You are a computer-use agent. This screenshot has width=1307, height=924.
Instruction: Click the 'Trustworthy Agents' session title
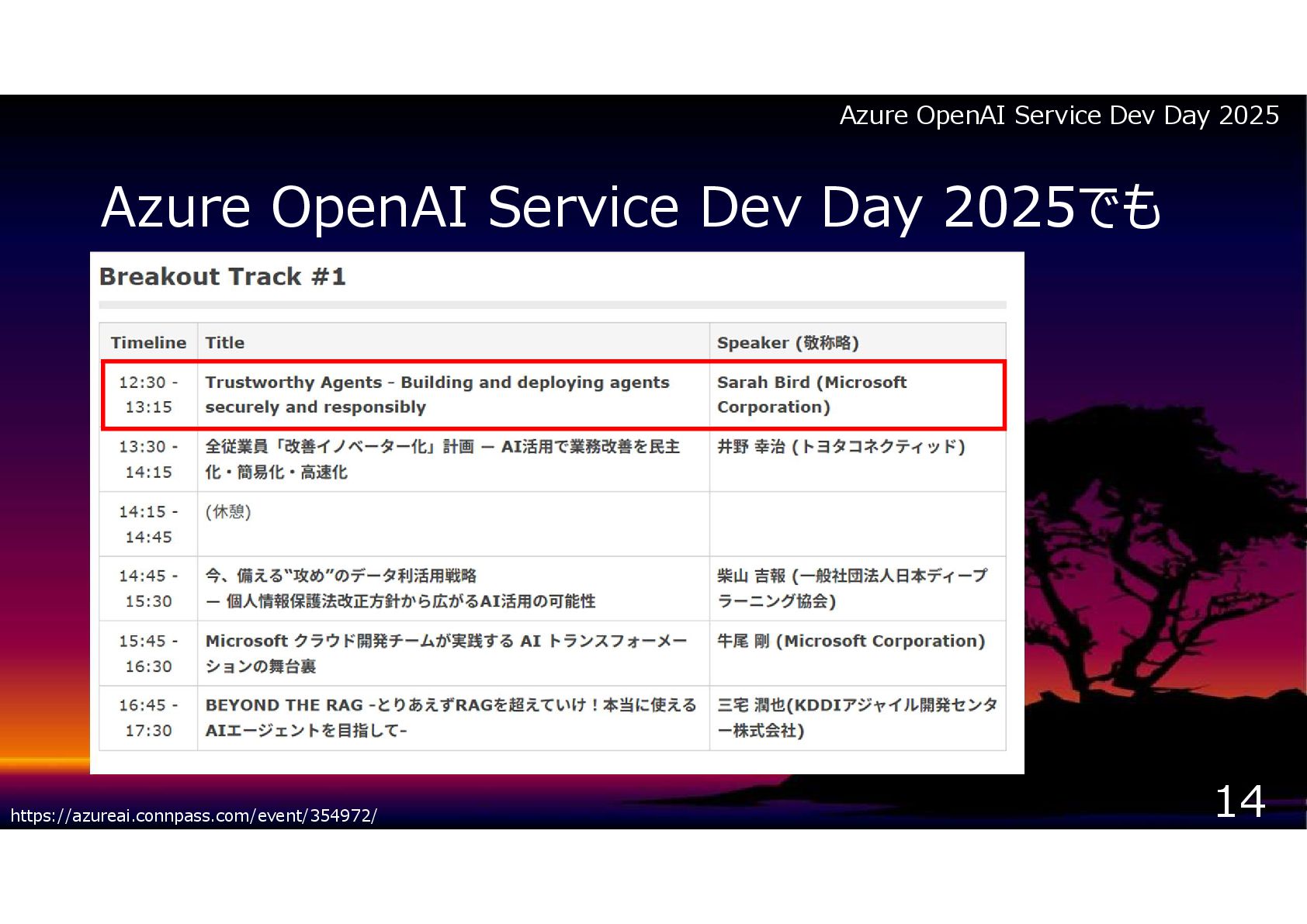click(x=437, y=395)
